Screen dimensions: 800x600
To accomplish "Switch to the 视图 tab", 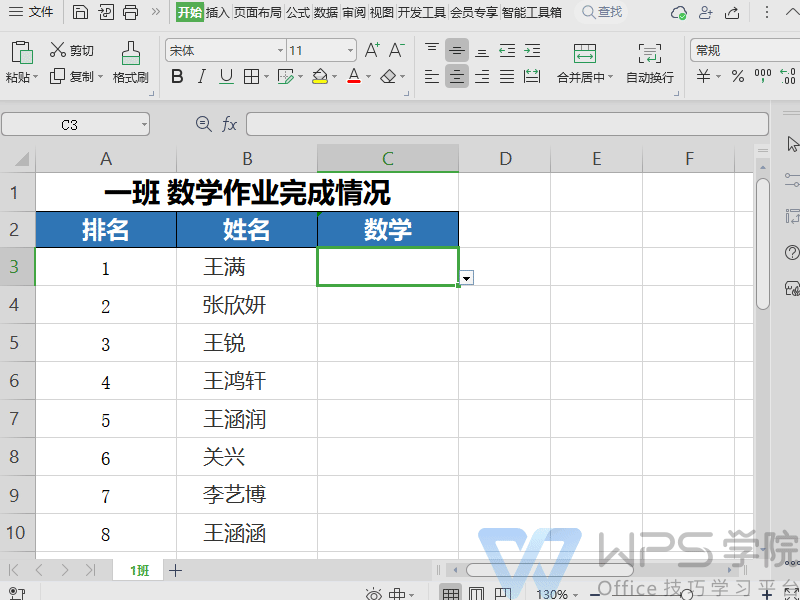I will click(x=382, y=12).
